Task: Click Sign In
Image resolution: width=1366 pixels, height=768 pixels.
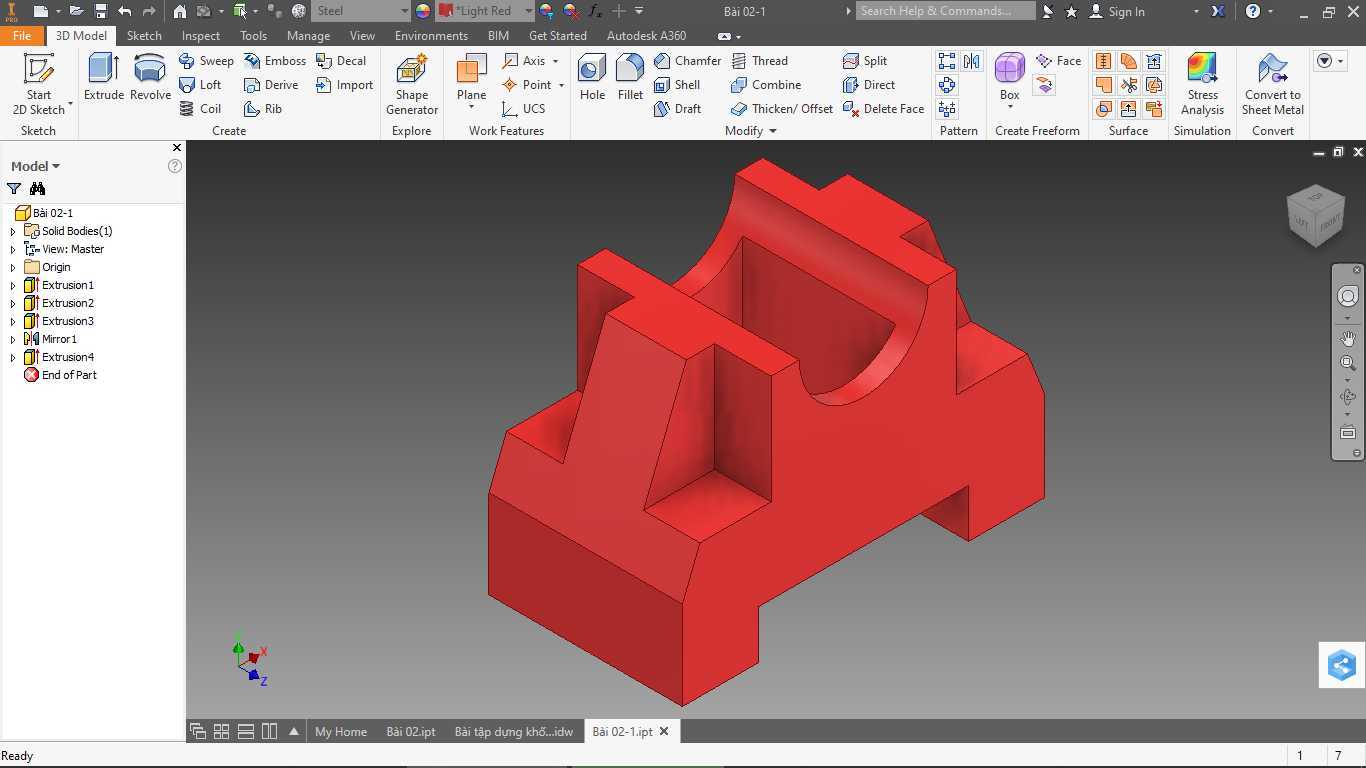Action: (x=1117, y=11)
